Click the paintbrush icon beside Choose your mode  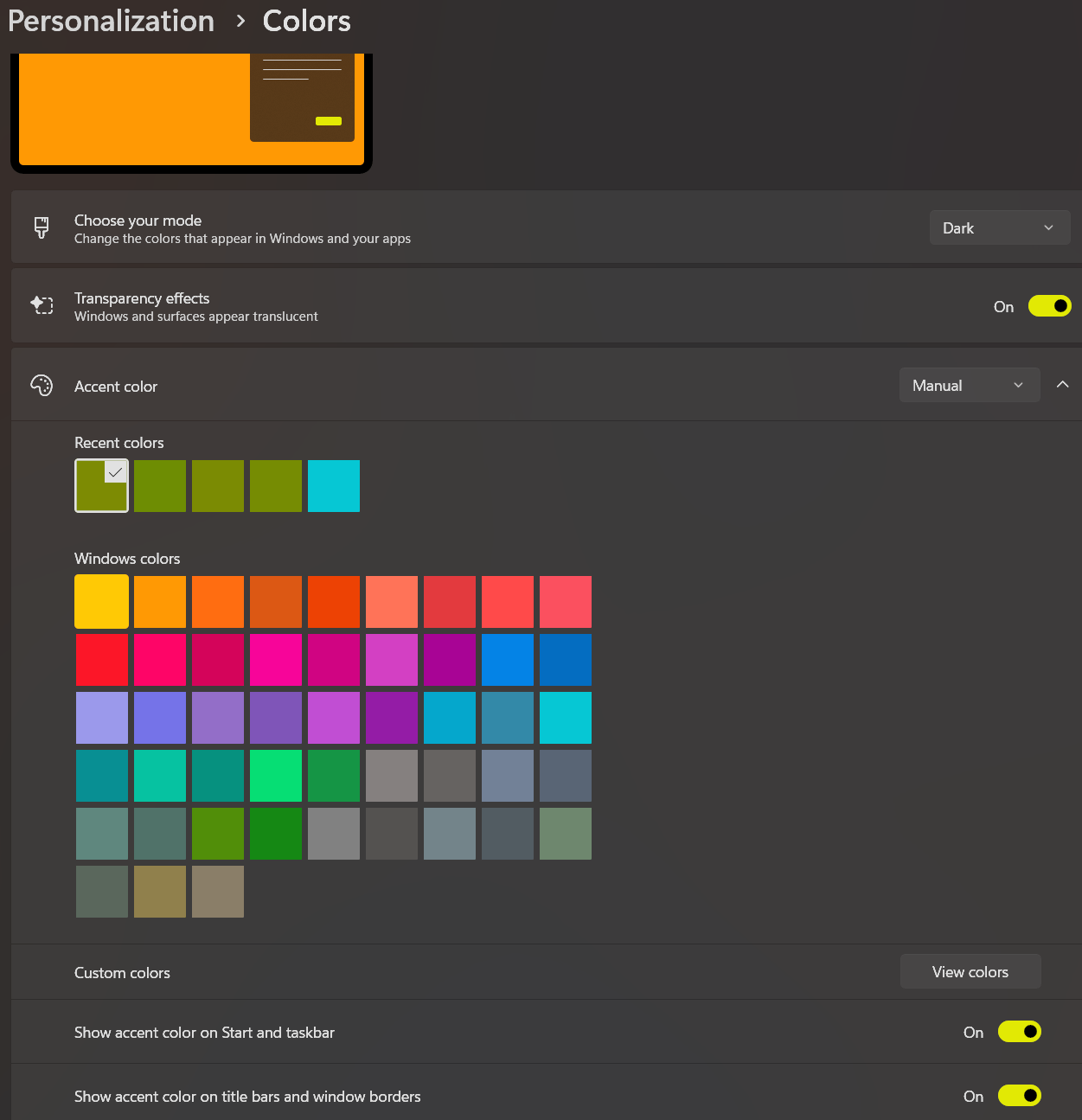(x=42, y=227)
